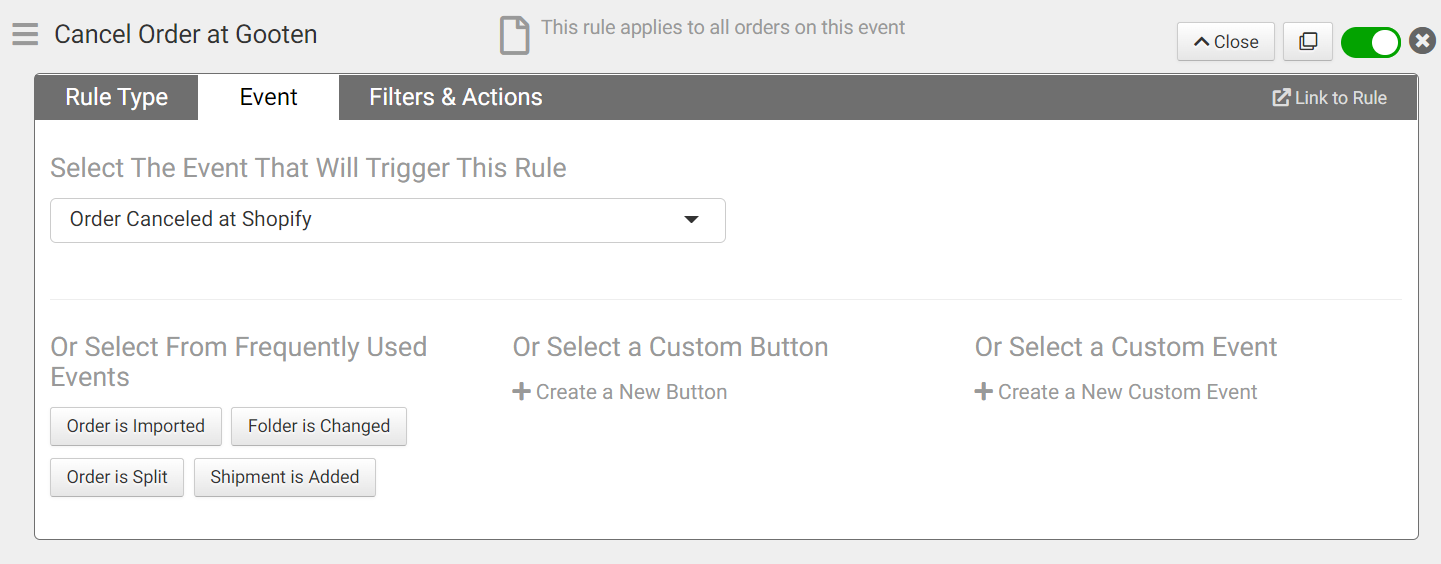Pick the Folder is Changed event
Viewport: 1441px width, 564px height.
318,426
